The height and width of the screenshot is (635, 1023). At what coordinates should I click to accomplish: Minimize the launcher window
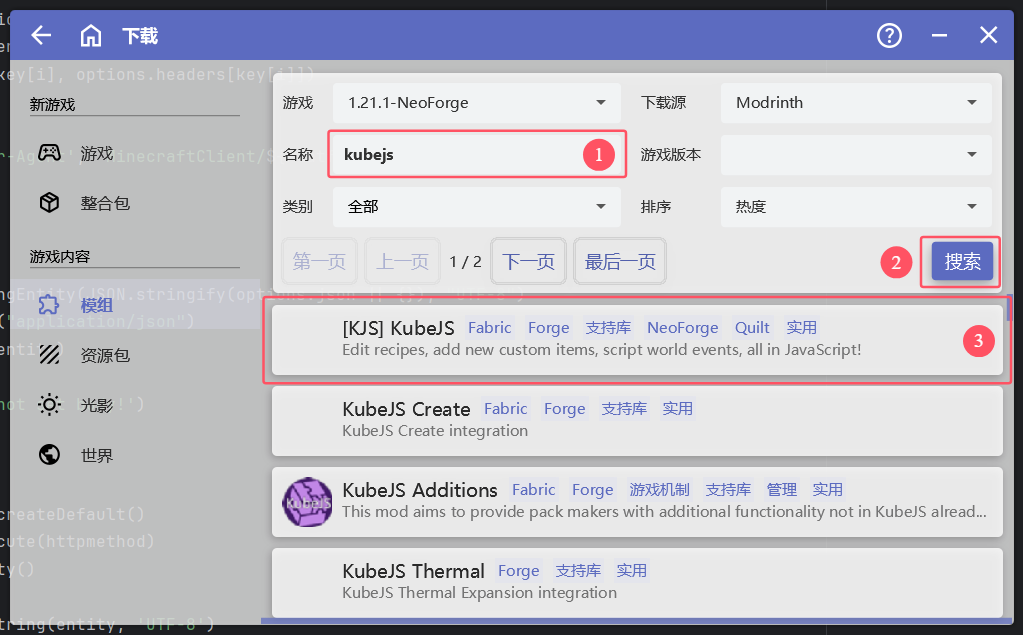939,35
